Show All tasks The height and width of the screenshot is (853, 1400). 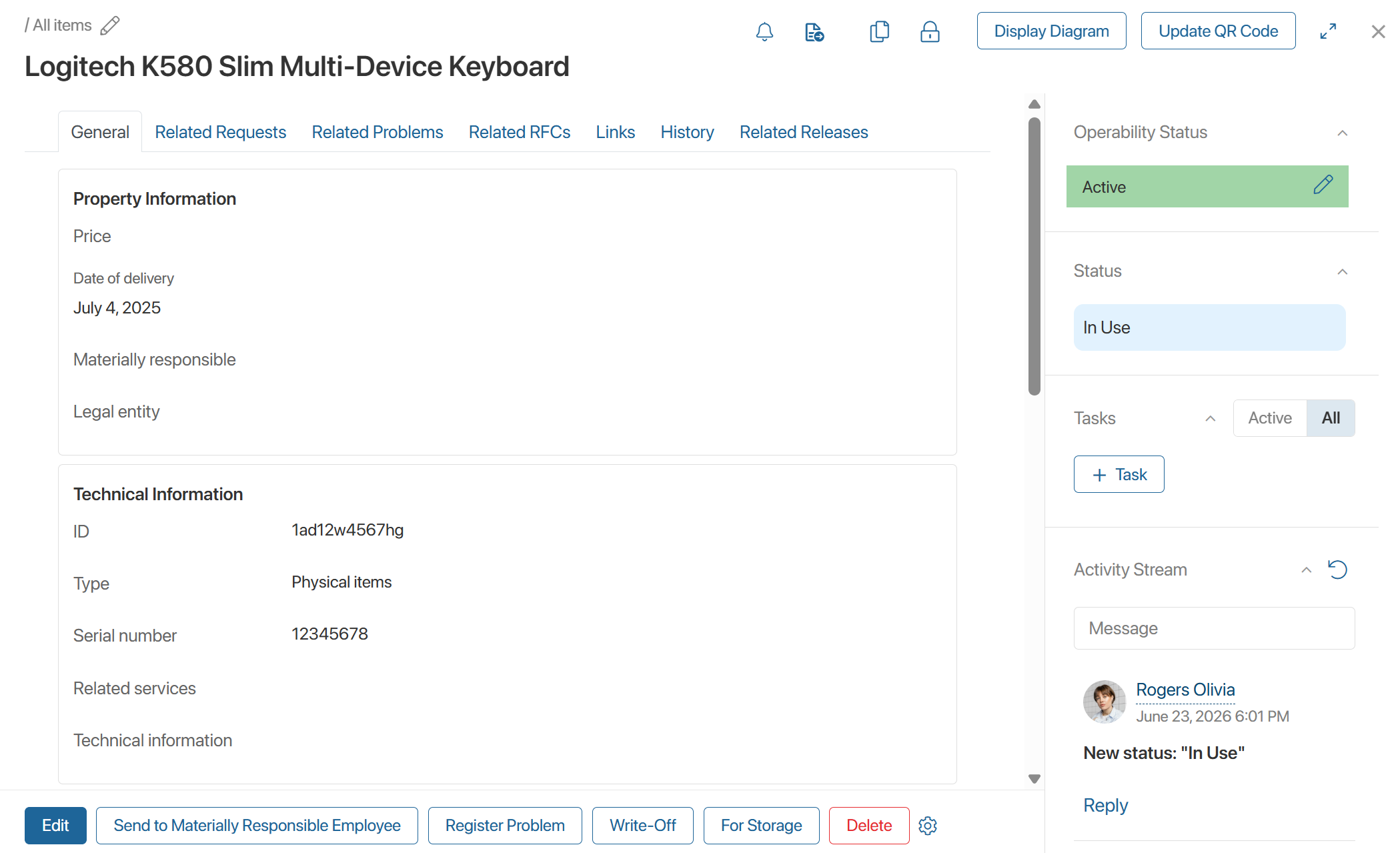[1331, 418]
